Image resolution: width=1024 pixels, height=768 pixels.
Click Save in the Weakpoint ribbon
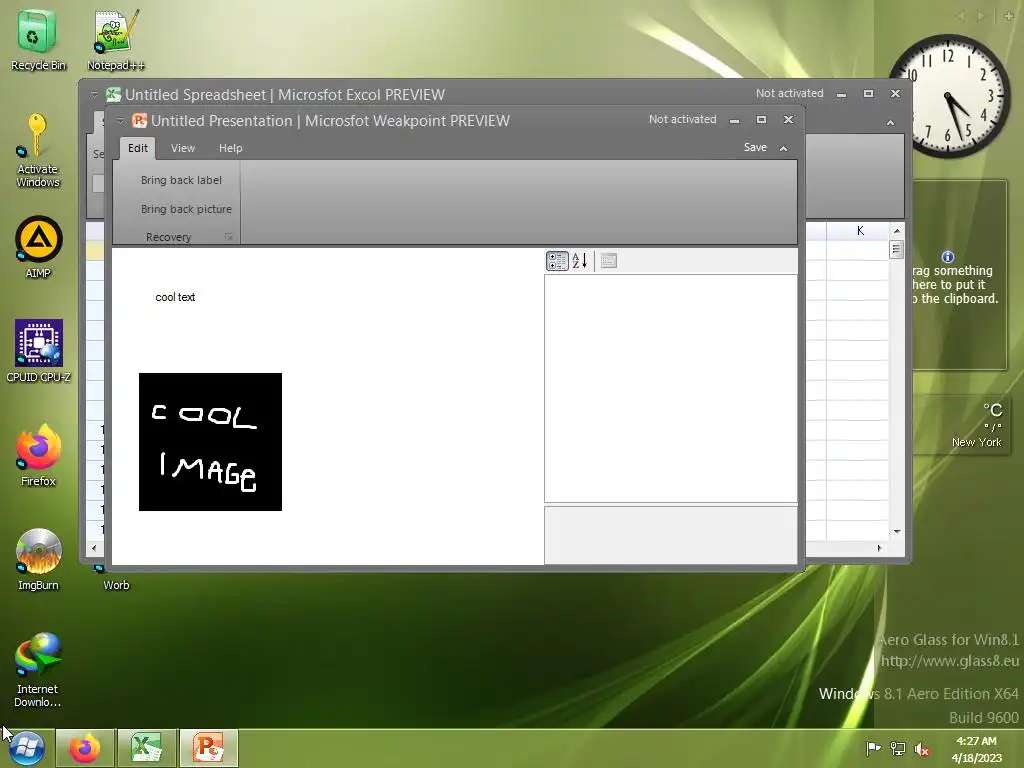755,148
